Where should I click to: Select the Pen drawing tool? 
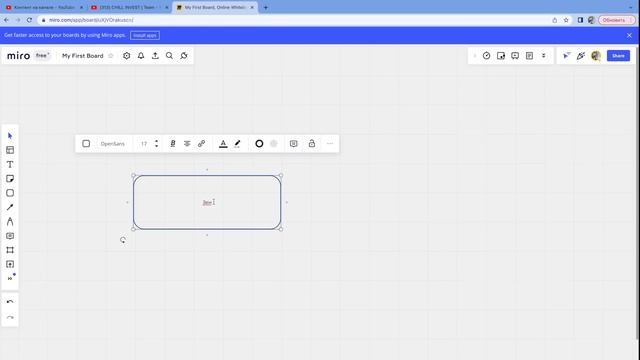[10, 222]
